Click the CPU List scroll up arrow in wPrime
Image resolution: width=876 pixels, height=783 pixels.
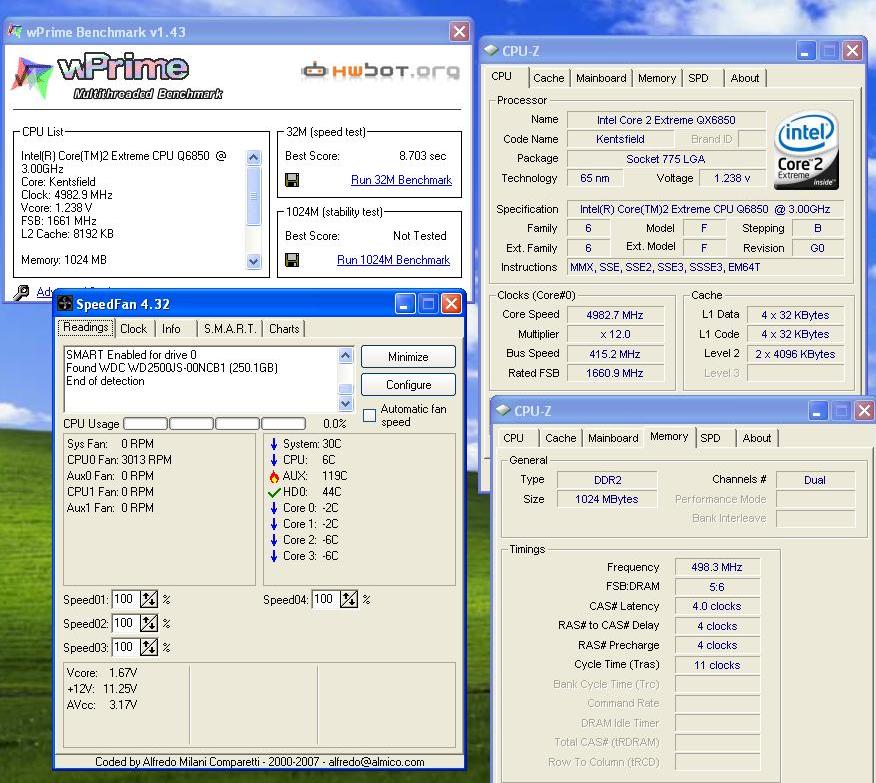(254, 157)
